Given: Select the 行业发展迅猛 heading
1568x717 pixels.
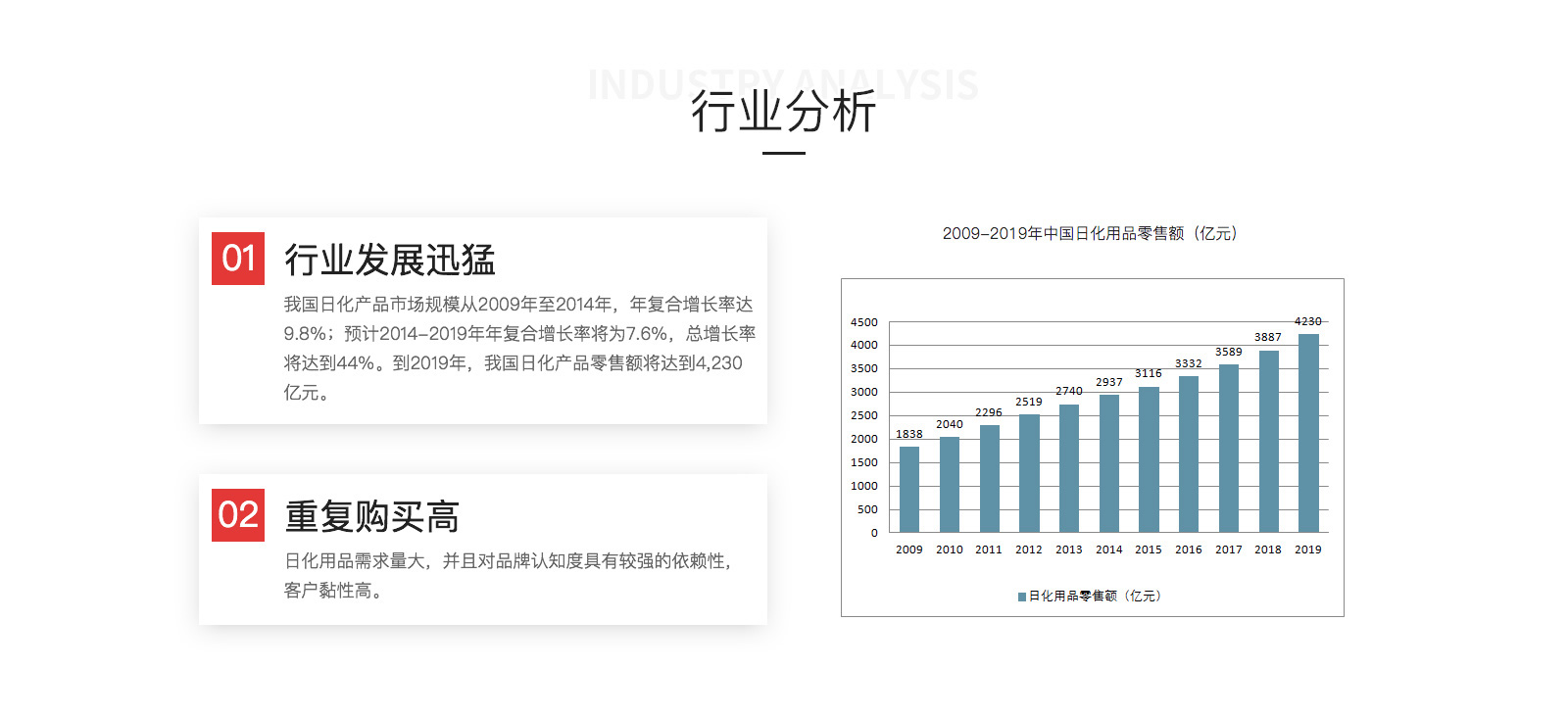Looking at the screenshot, I should coord(389,261).
